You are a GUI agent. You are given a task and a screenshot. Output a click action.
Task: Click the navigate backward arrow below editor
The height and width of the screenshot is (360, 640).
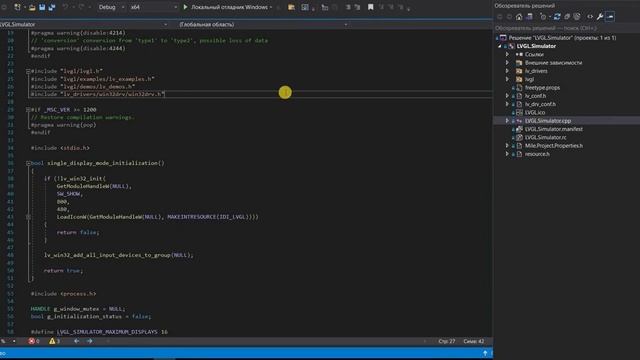tap(77, 341)
